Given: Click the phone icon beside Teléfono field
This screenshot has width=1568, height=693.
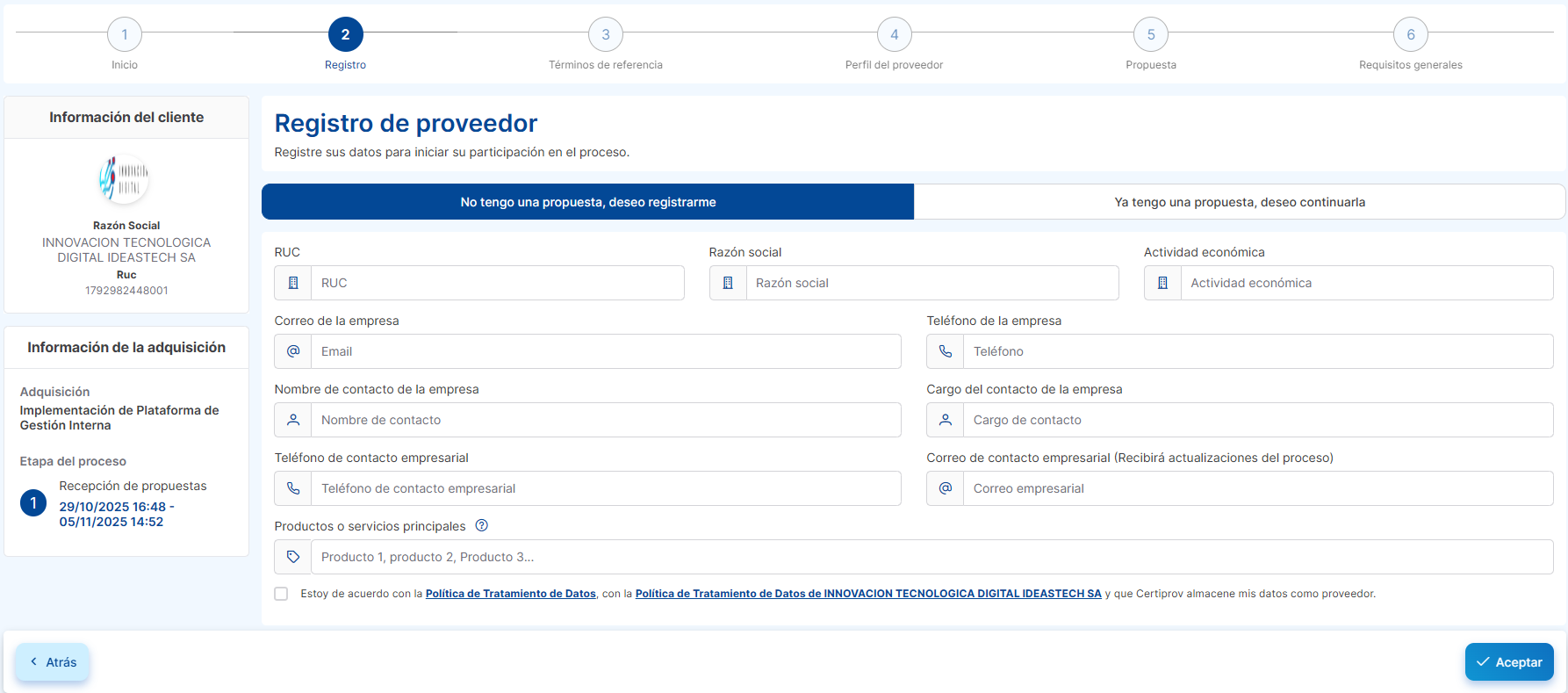Looking at the screenshot, I should (x=946, y=351).
